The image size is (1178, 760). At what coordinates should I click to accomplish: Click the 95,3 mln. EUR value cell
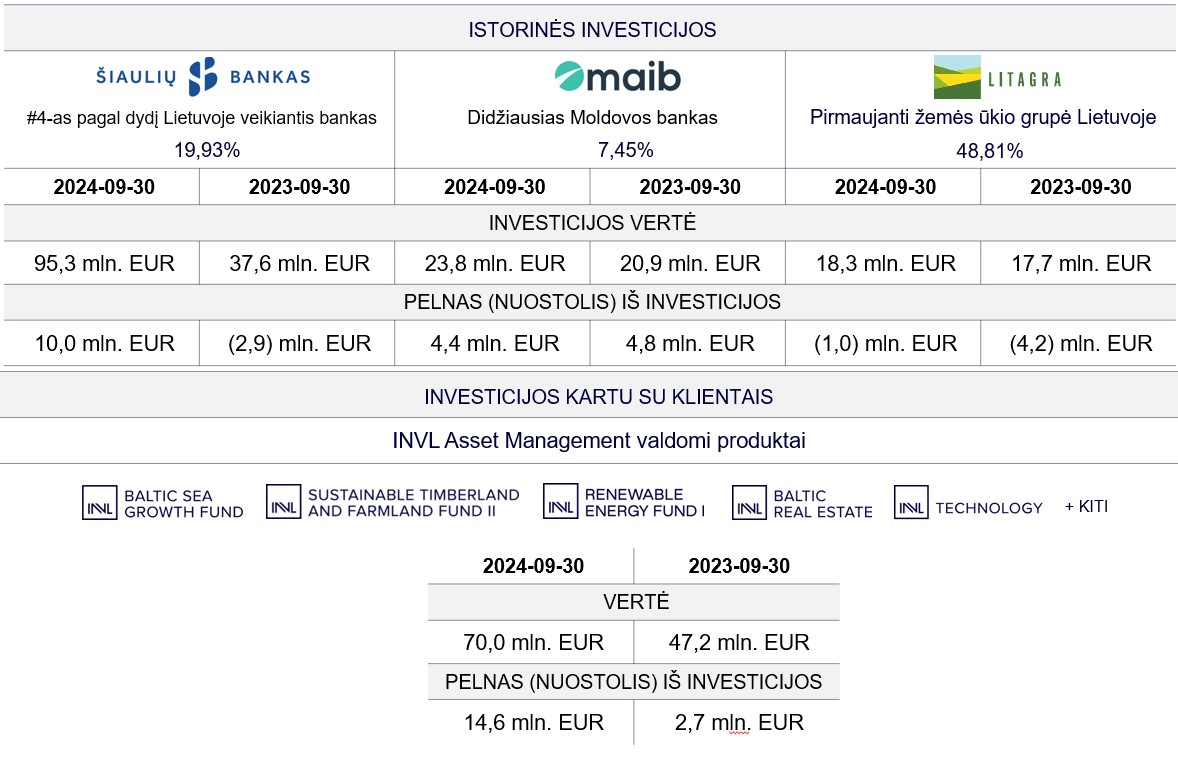(102, 264)
